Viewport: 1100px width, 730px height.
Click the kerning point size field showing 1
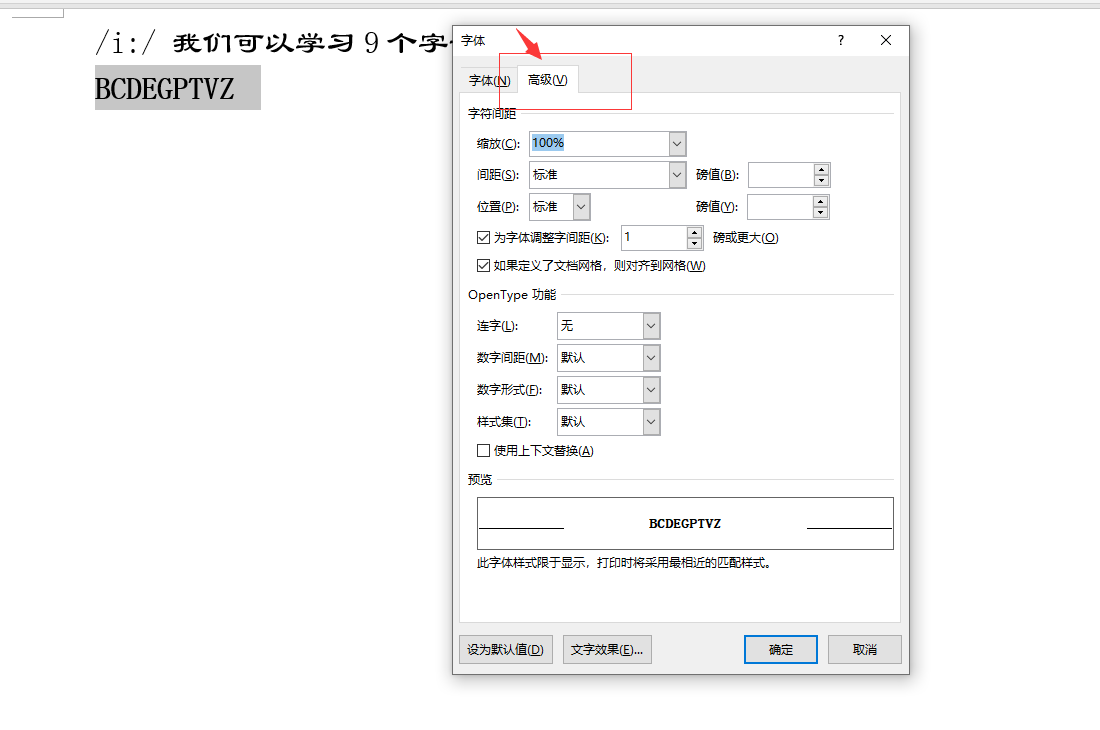coord(654,238)
